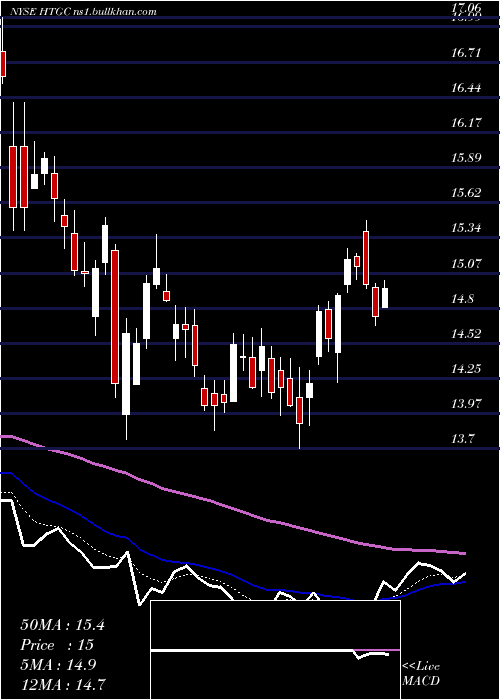Click the Live MACD inset panel

click(x=275, y=650)
